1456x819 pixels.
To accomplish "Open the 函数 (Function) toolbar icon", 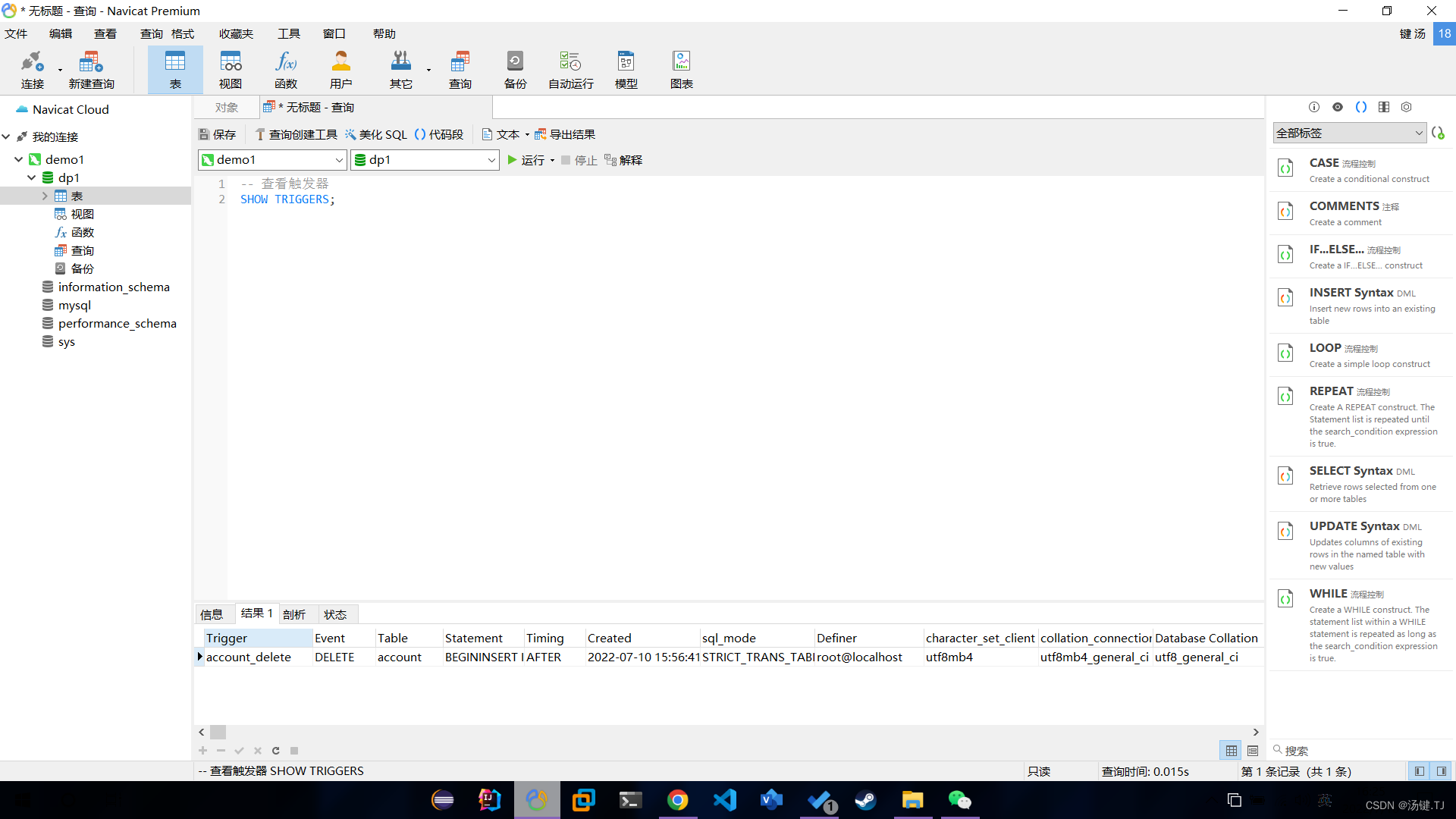I will point(286,69).
